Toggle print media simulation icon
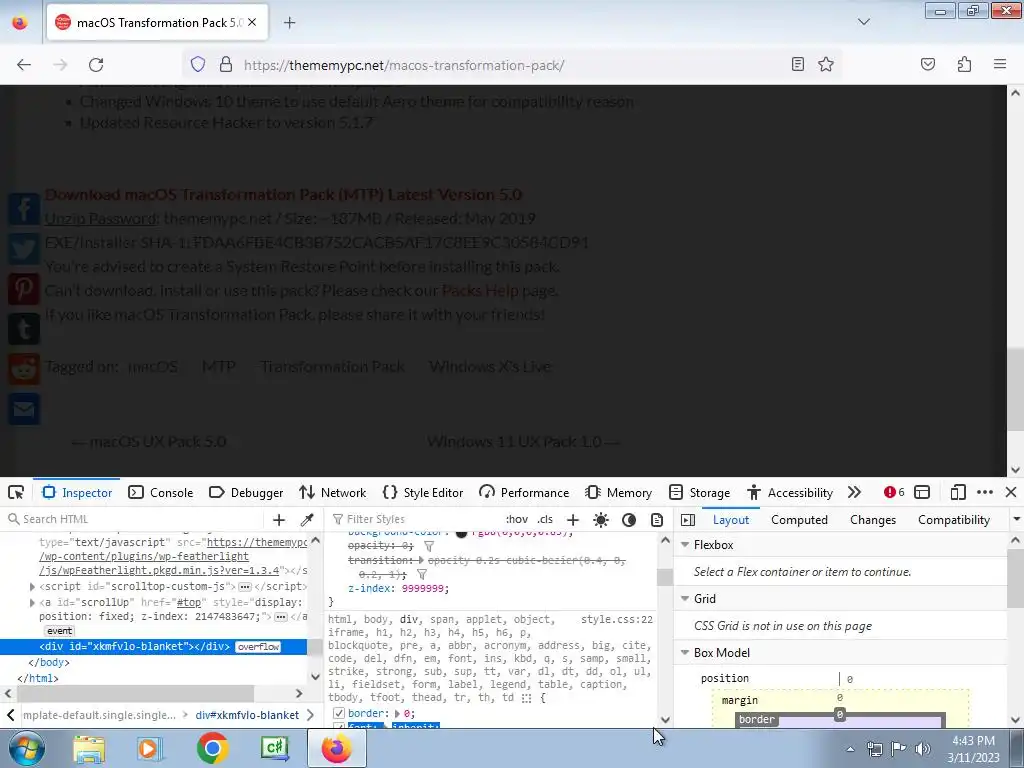1024x768 pixels. tap(657, 520)
